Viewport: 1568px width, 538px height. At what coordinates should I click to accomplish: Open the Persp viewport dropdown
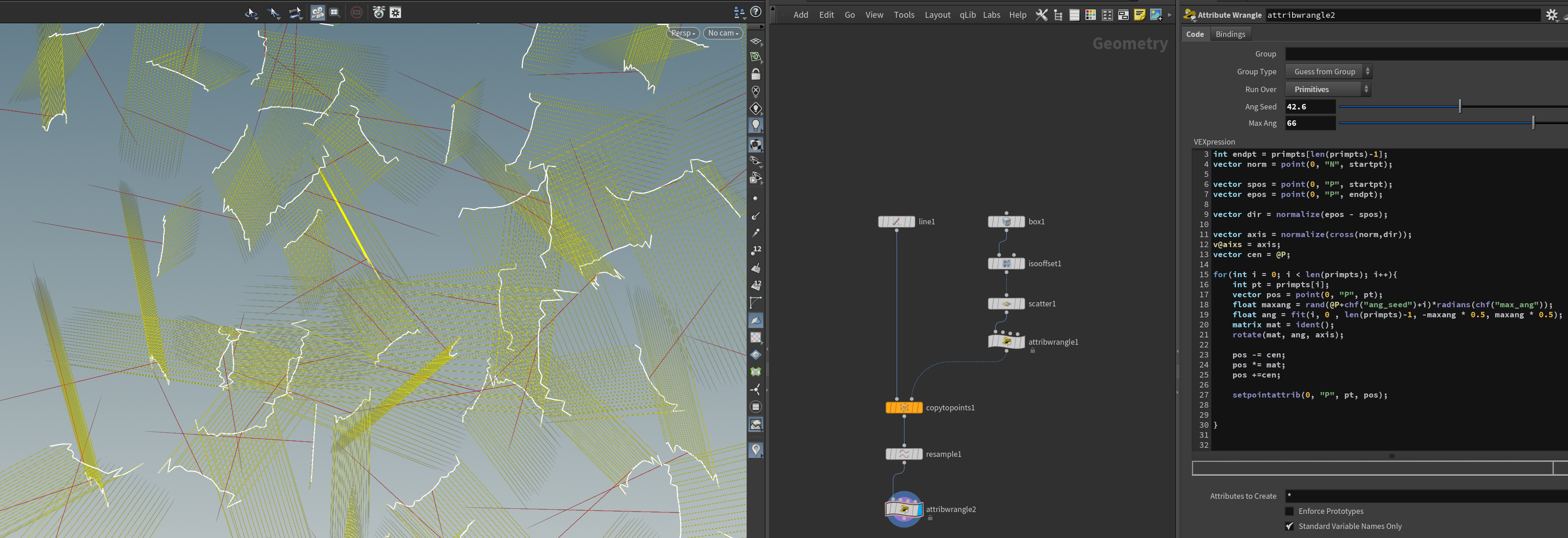(x=684, y=33)
